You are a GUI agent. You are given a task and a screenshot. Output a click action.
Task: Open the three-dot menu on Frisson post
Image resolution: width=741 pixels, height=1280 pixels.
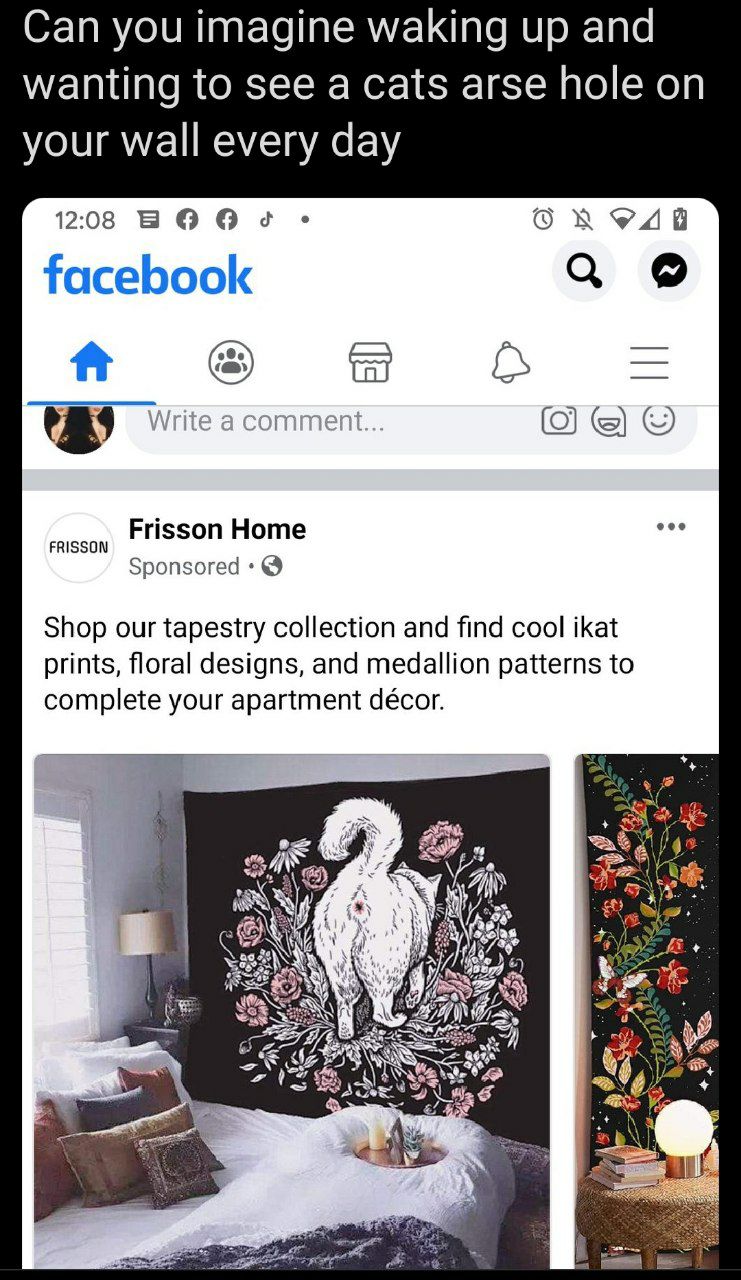671,527
